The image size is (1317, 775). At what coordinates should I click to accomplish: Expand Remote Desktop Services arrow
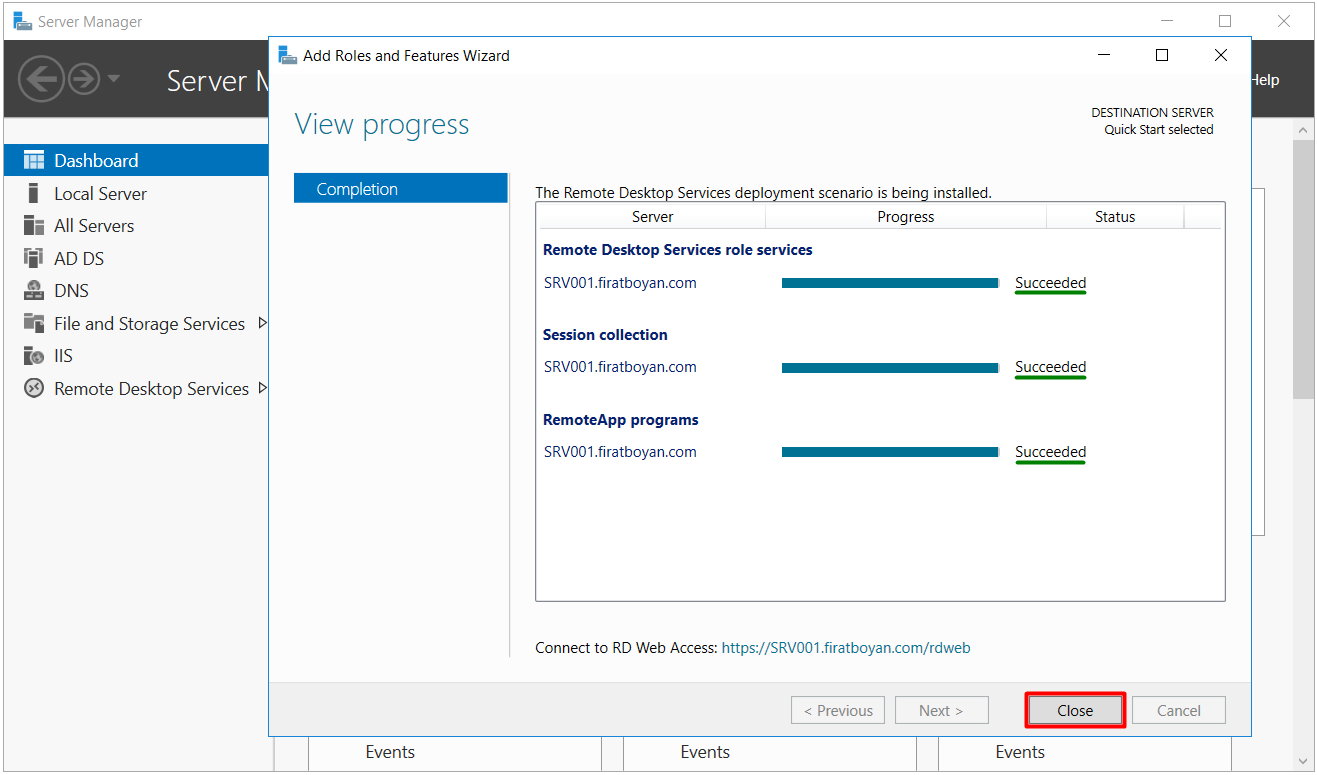click(x=263, y=388)
